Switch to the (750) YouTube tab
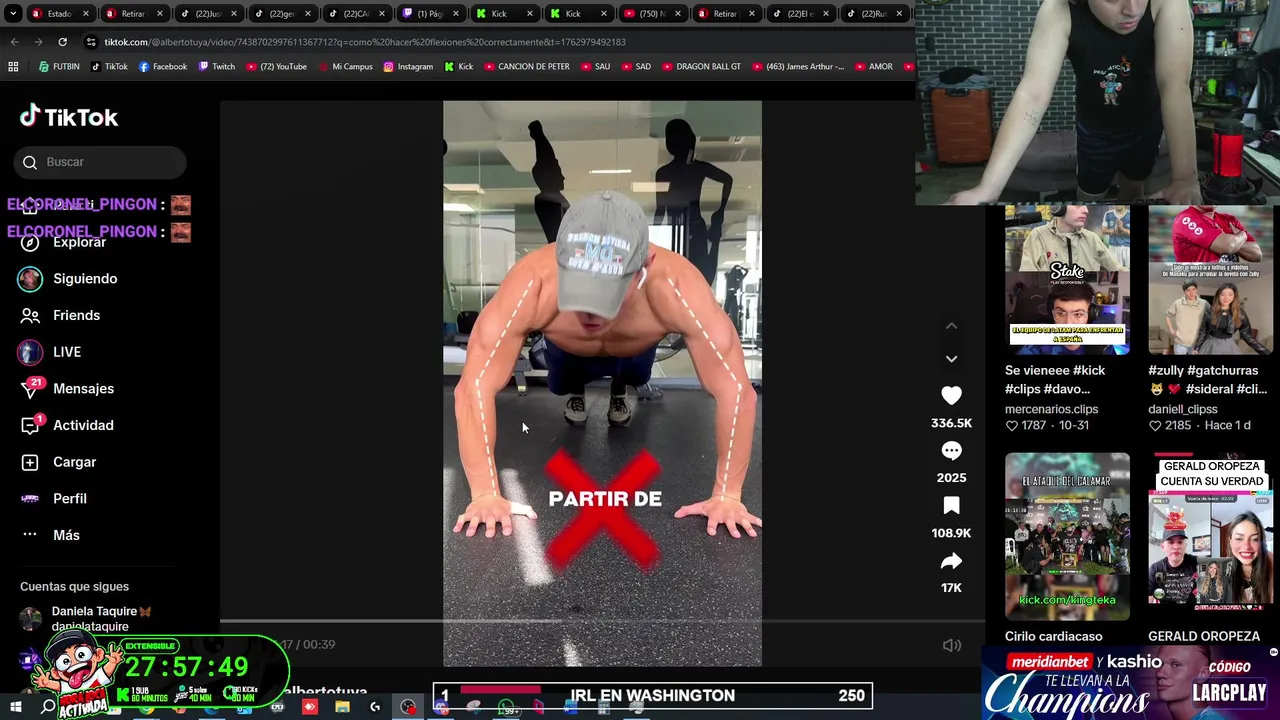1280x720 pixels. point(651,13)
